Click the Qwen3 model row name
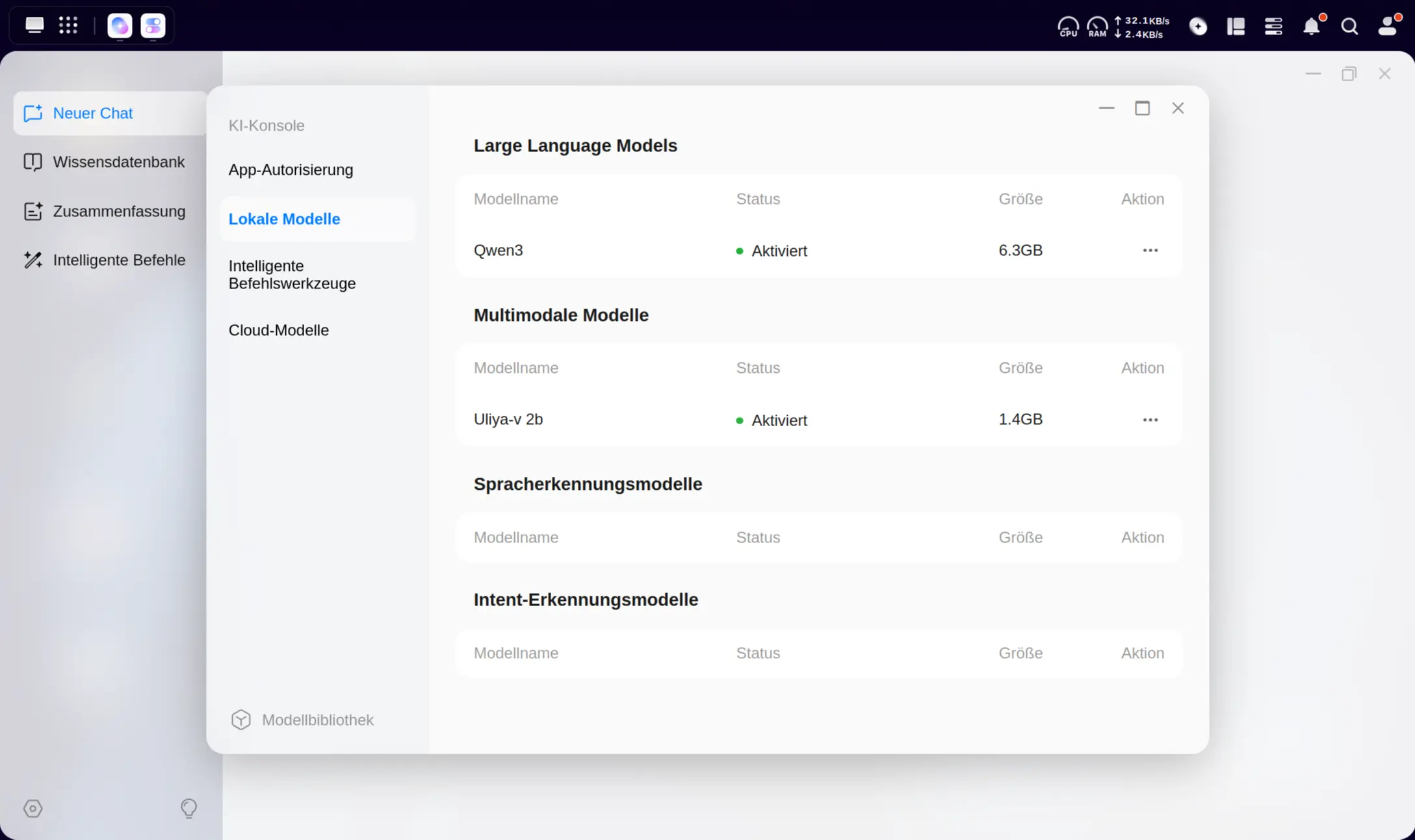1415x840 pixels. [498, 250]
